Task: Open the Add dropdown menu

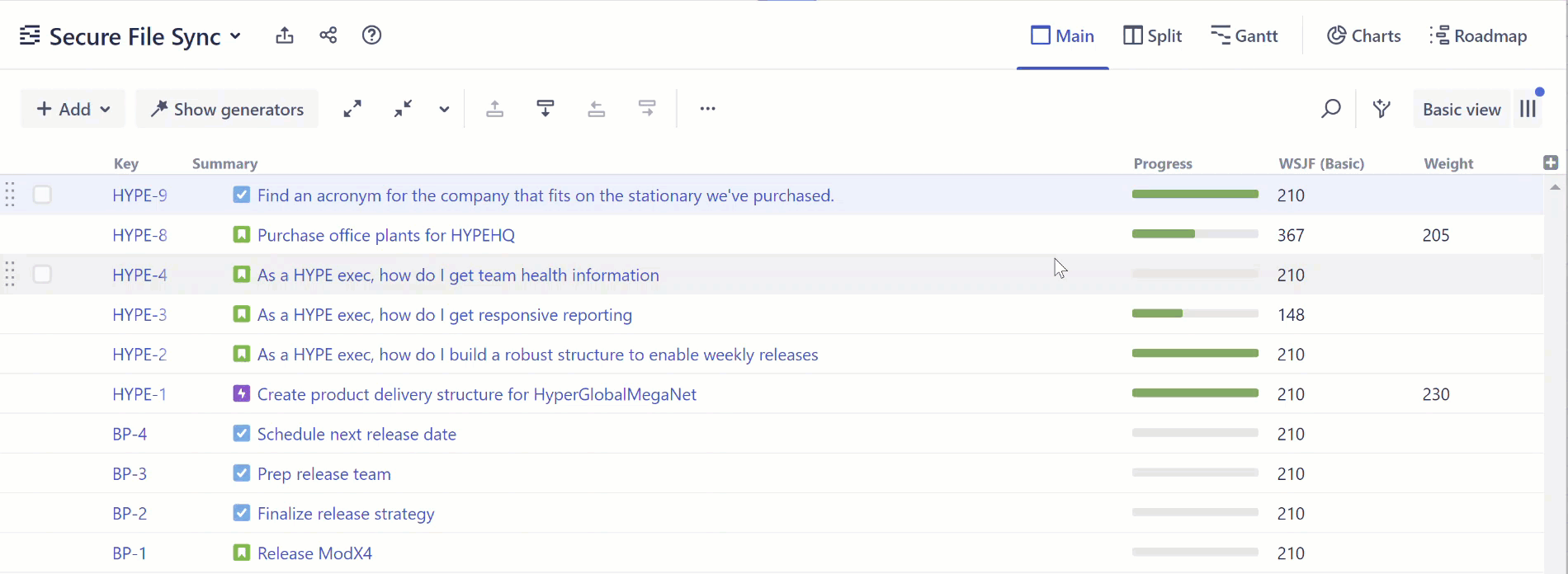Action: (x=73, y=109)
